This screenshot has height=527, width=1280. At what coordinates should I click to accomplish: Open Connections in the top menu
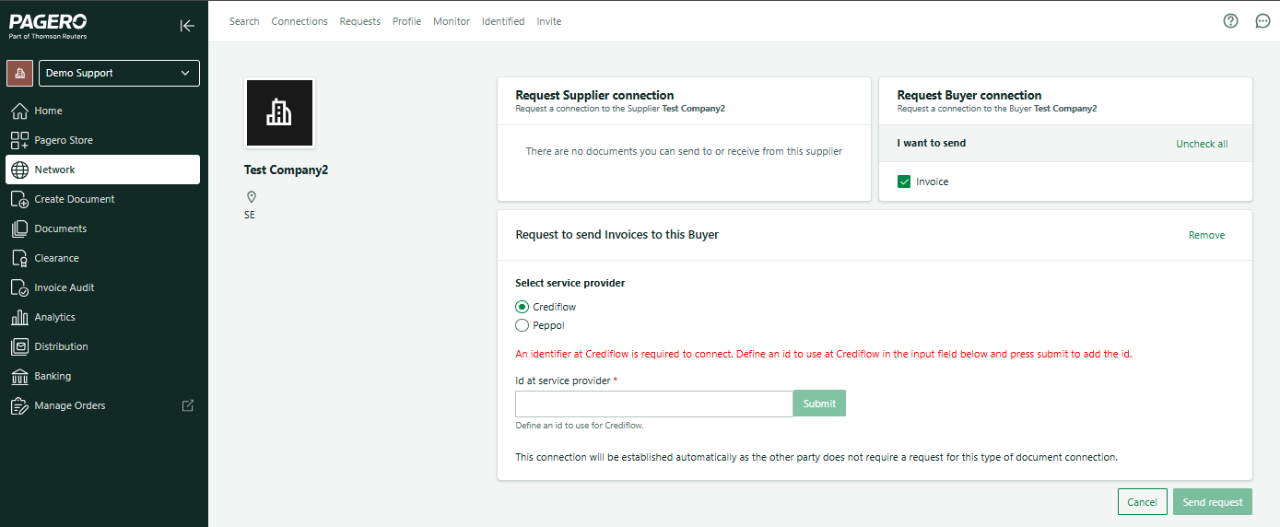299,21
